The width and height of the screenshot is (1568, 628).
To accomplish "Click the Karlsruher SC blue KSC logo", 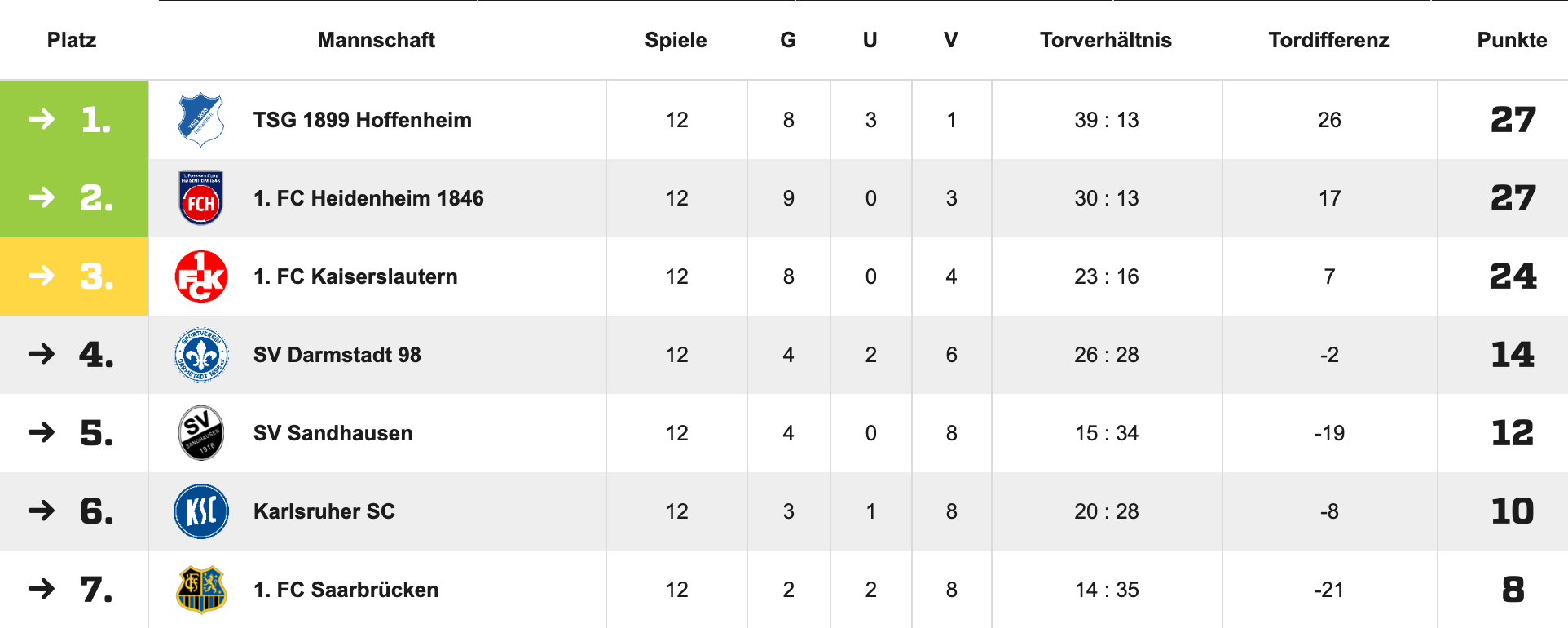I will point(201,511).
